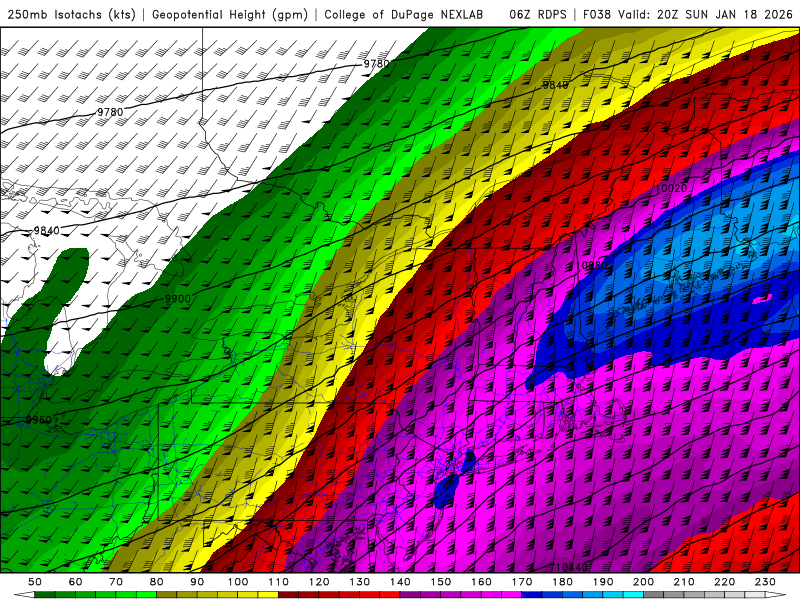Click the 50 knots legend value
This screenshot has width=800, height=600.
35,582
